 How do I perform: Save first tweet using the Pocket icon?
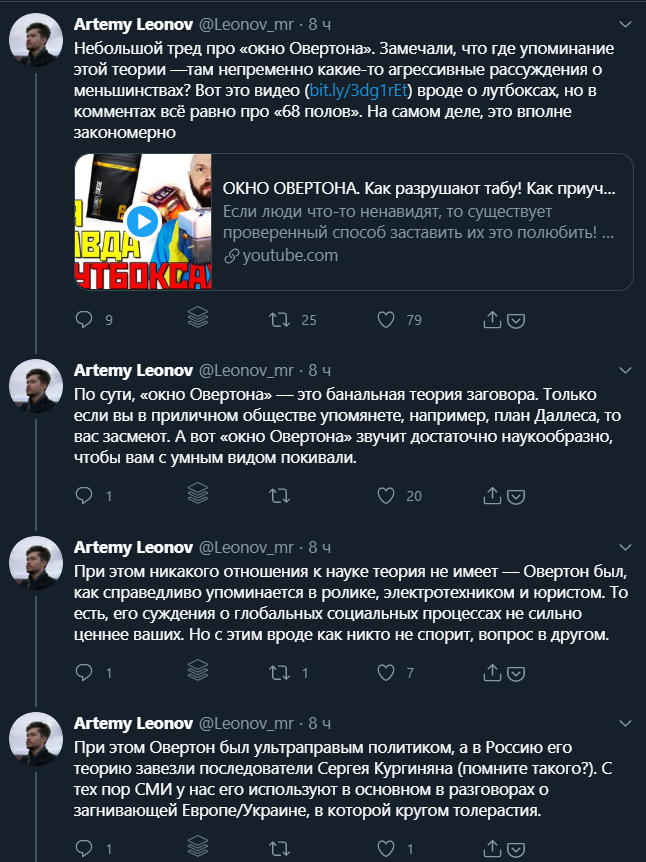coord(517,321)
